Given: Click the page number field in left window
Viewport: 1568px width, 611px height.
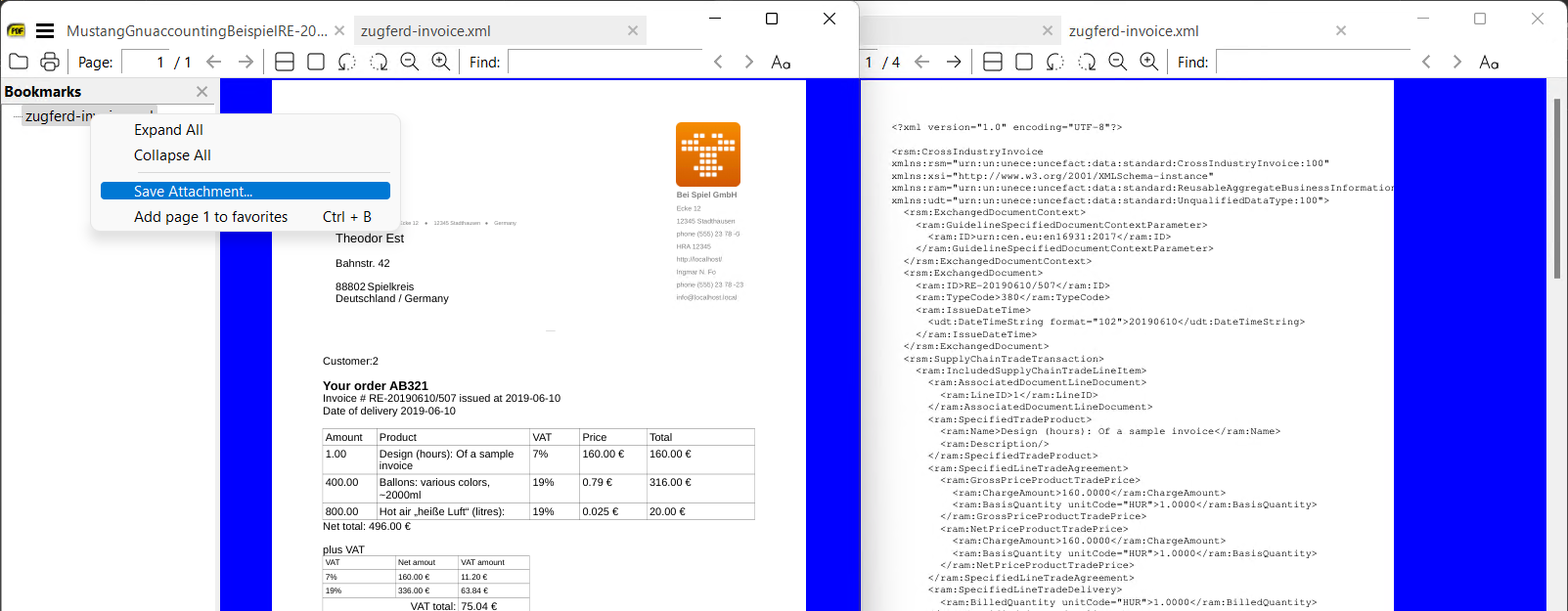Looking at the screenshot, I should pos(145,62).
